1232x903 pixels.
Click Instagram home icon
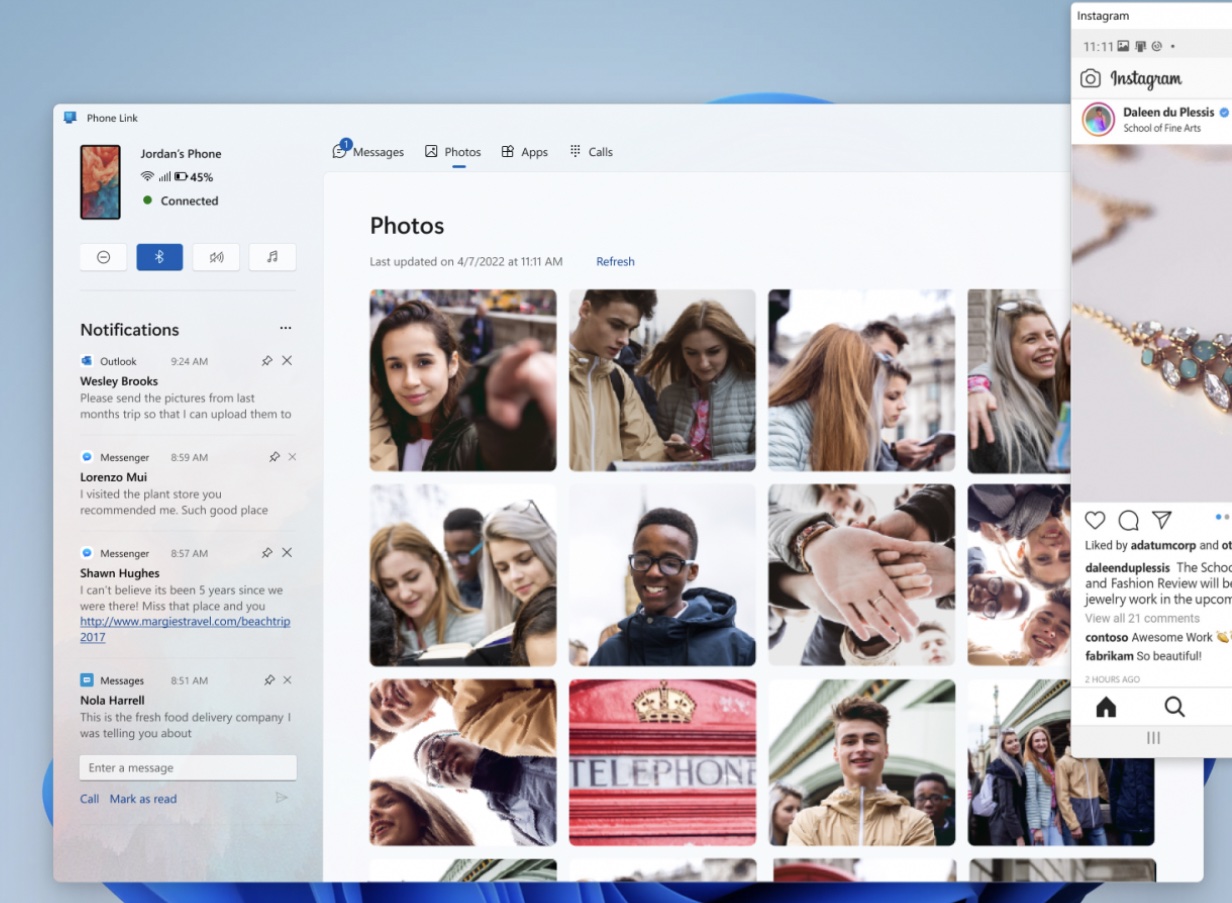1106,707
